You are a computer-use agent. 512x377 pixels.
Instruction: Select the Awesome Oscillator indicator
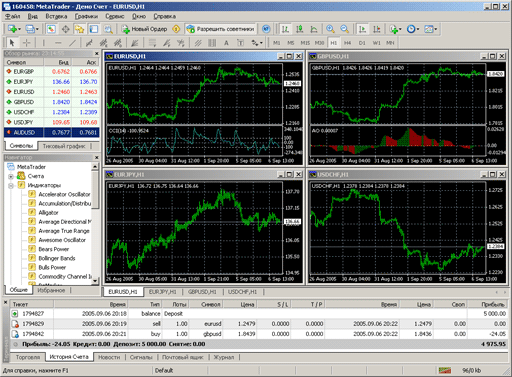tap(62, 240)
